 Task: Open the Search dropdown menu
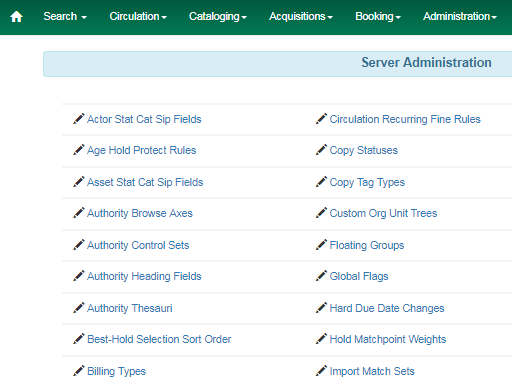65,16
